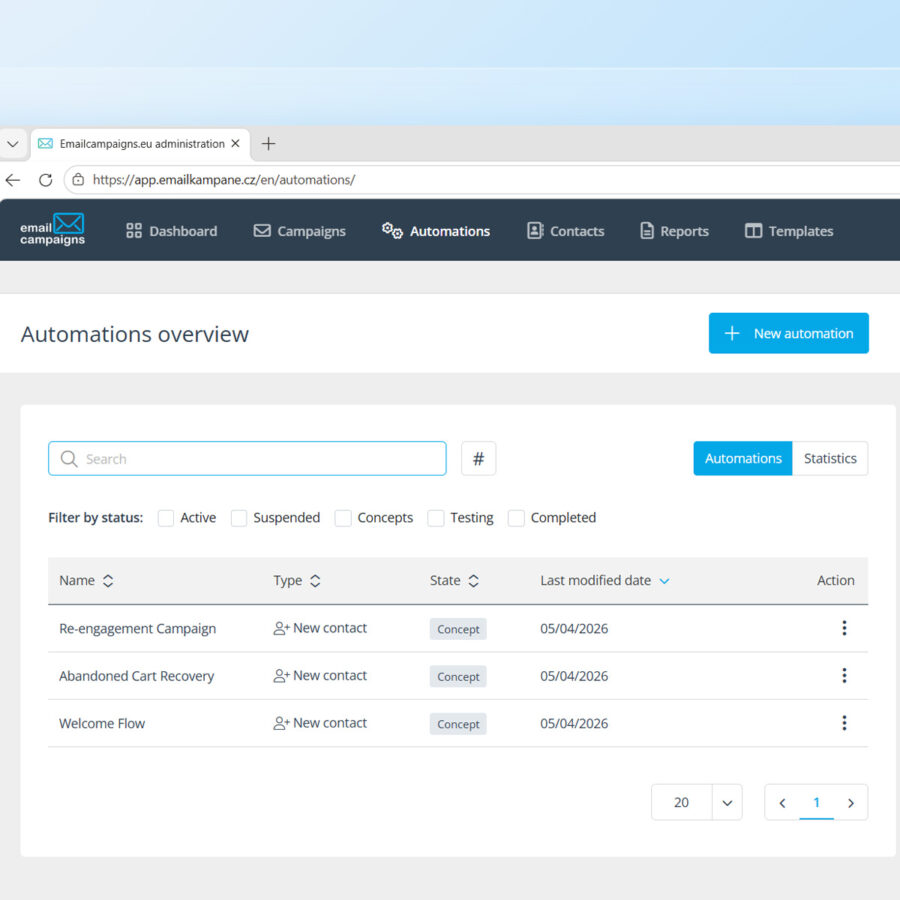Open three-dot menu for Welcome Flow
Viewport: 900px width, 900px height.
(x=844, y=723)
